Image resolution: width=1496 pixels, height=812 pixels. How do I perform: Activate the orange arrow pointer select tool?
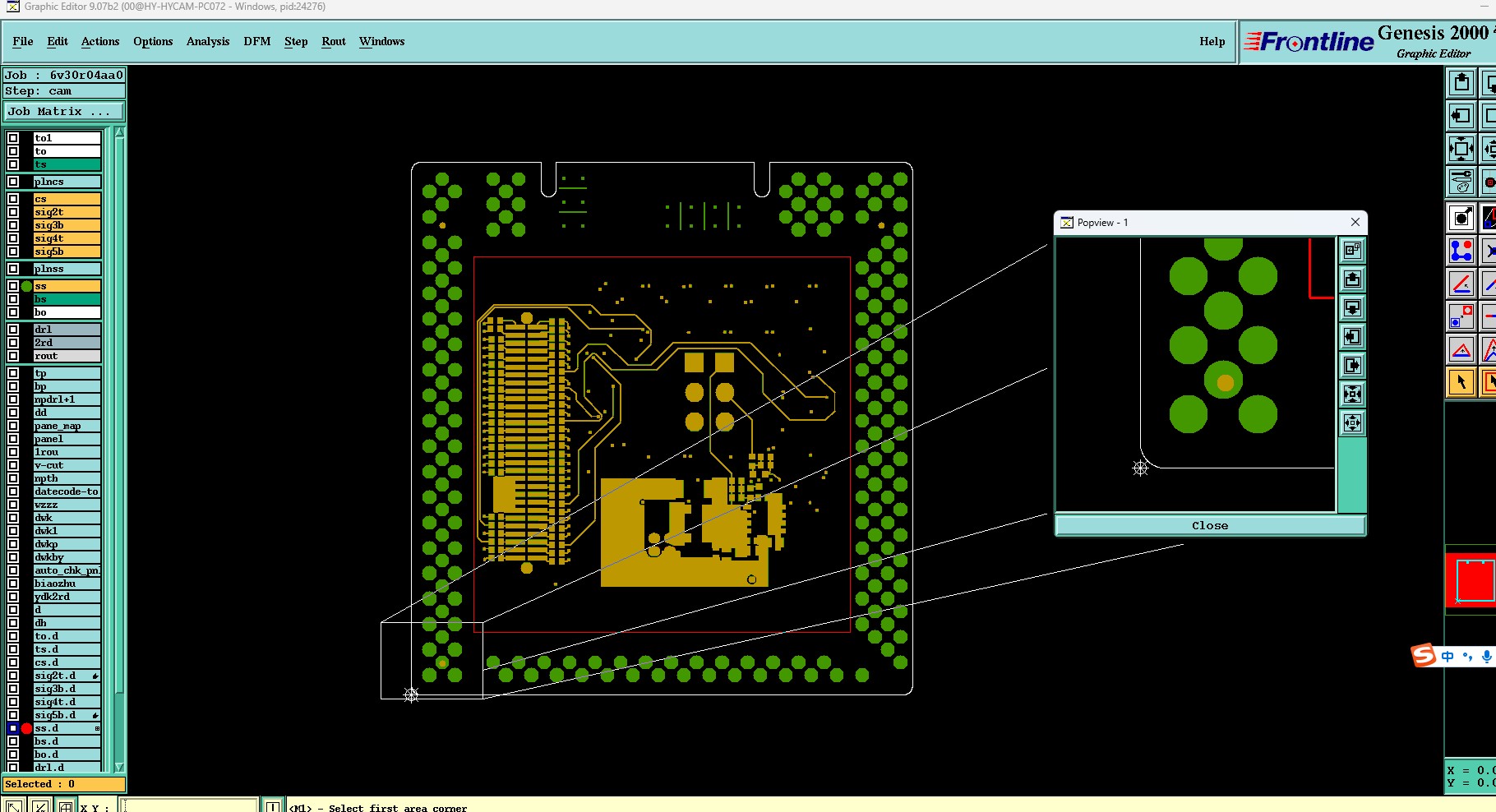pyautogui.click(x=1461, y=382)
